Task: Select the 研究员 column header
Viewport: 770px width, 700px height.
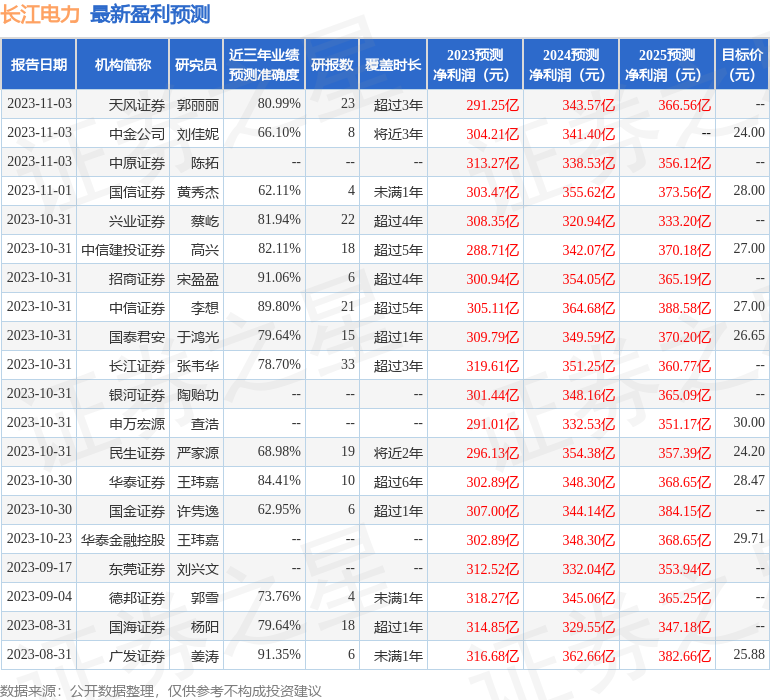Action: (196, 64)
